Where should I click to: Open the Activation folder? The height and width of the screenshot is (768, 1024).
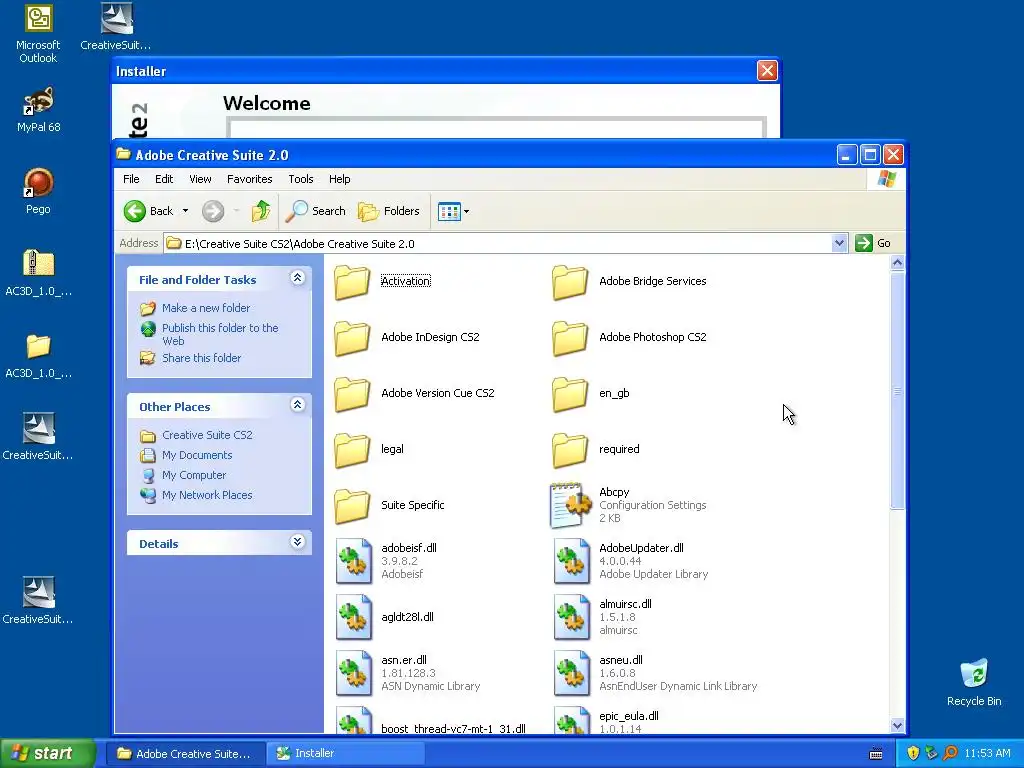(382, 281)
